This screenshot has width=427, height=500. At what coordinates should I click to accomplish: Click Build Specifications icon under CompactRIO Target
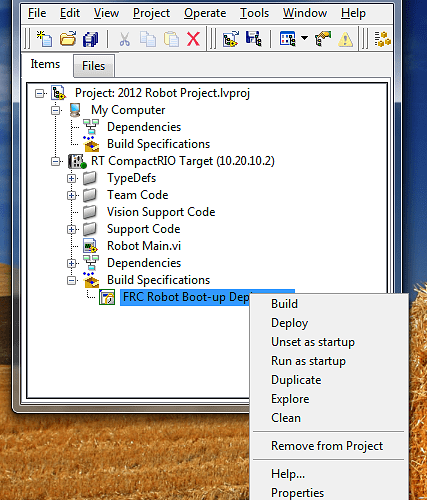(x=91, y=280)
